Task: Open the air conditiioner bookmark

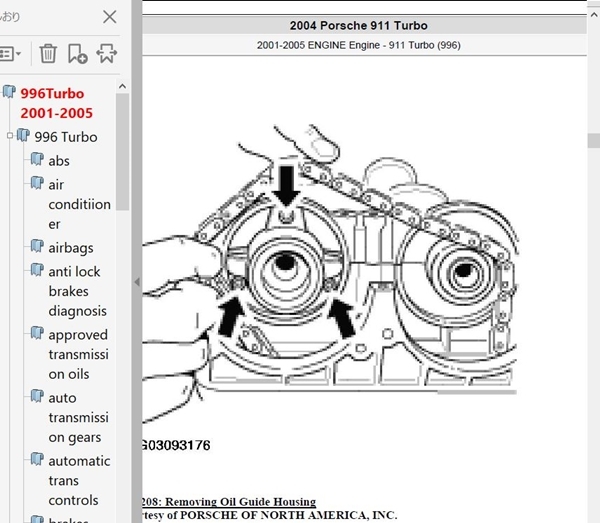Action: [x=80, y=204]
